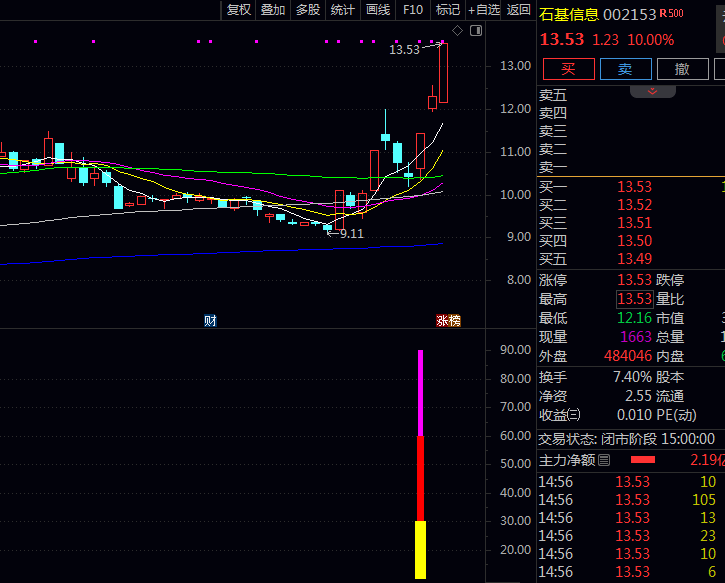725x583 pixels.
Task: Click the 标记 mark option
Action: (448, 10)
